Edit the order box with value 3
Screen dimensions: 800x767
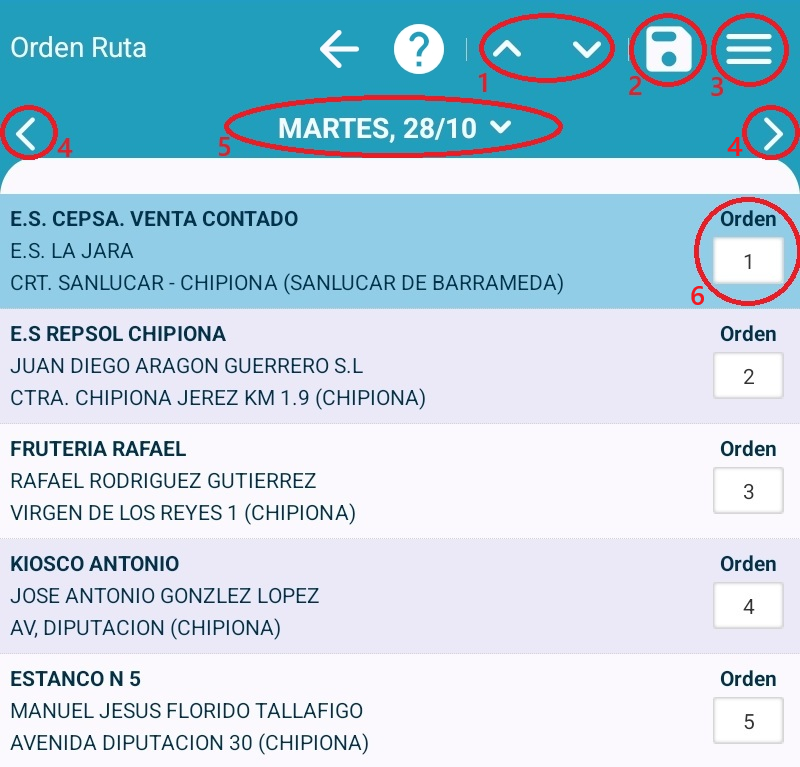pyautogui.click(x=748, y=492)
